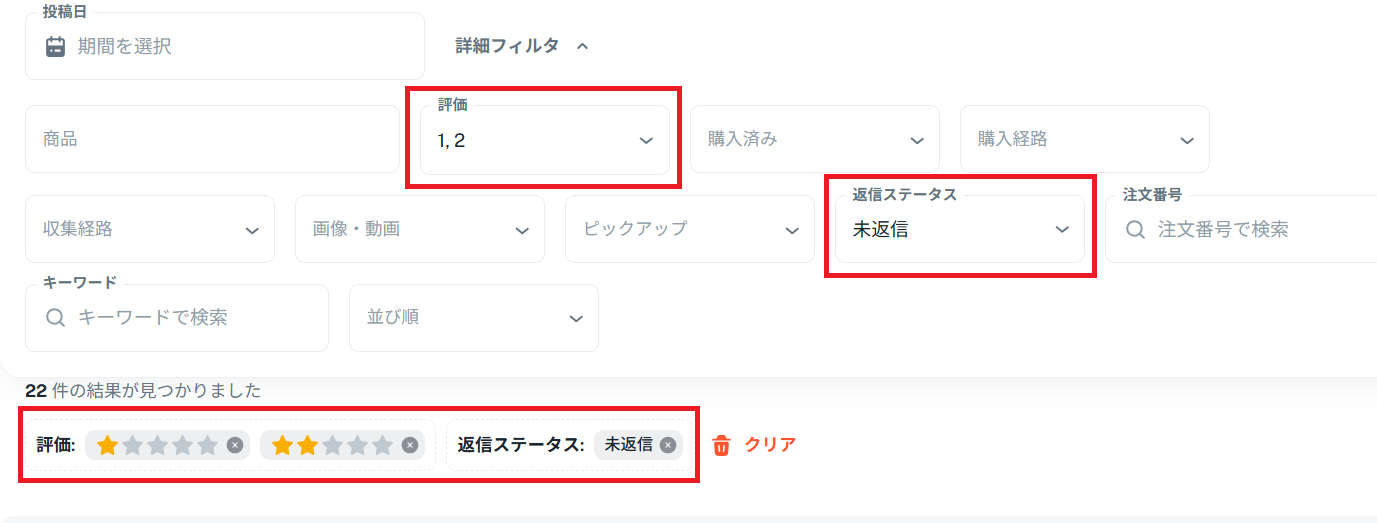The height and width of the screenshot is (523, 1377).
Task: Open the 評価 dropdown showing 1, 2
Action: coord(545,139)
